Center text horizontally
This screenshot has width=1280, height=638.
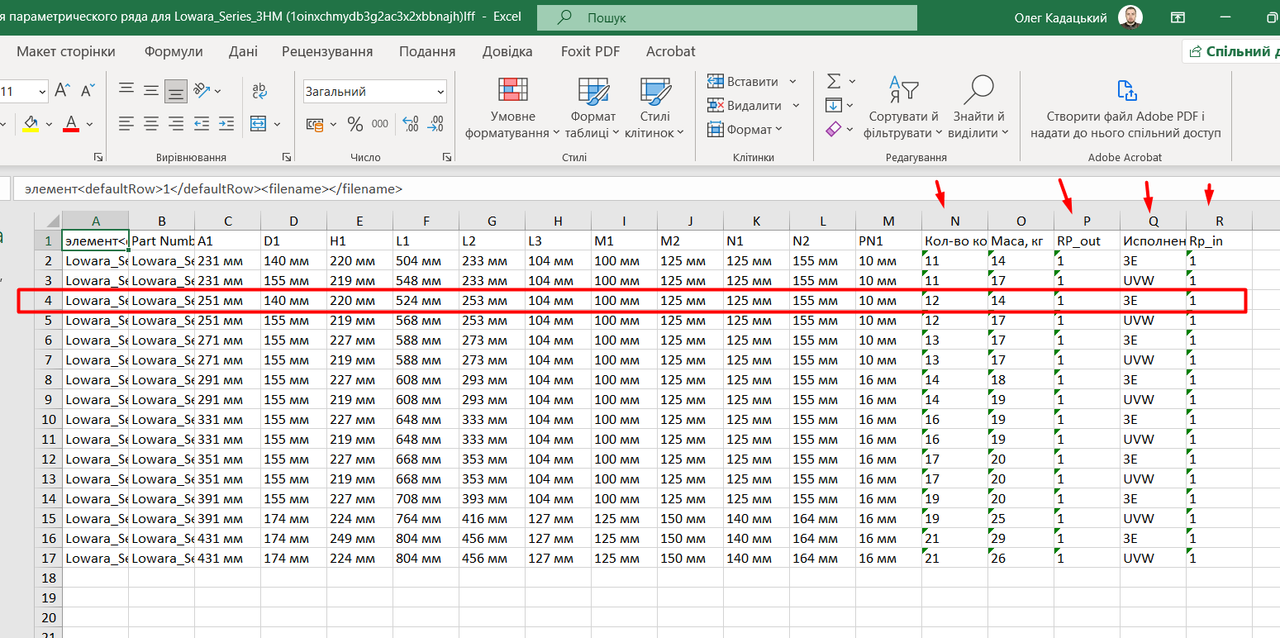pos(151,124)
